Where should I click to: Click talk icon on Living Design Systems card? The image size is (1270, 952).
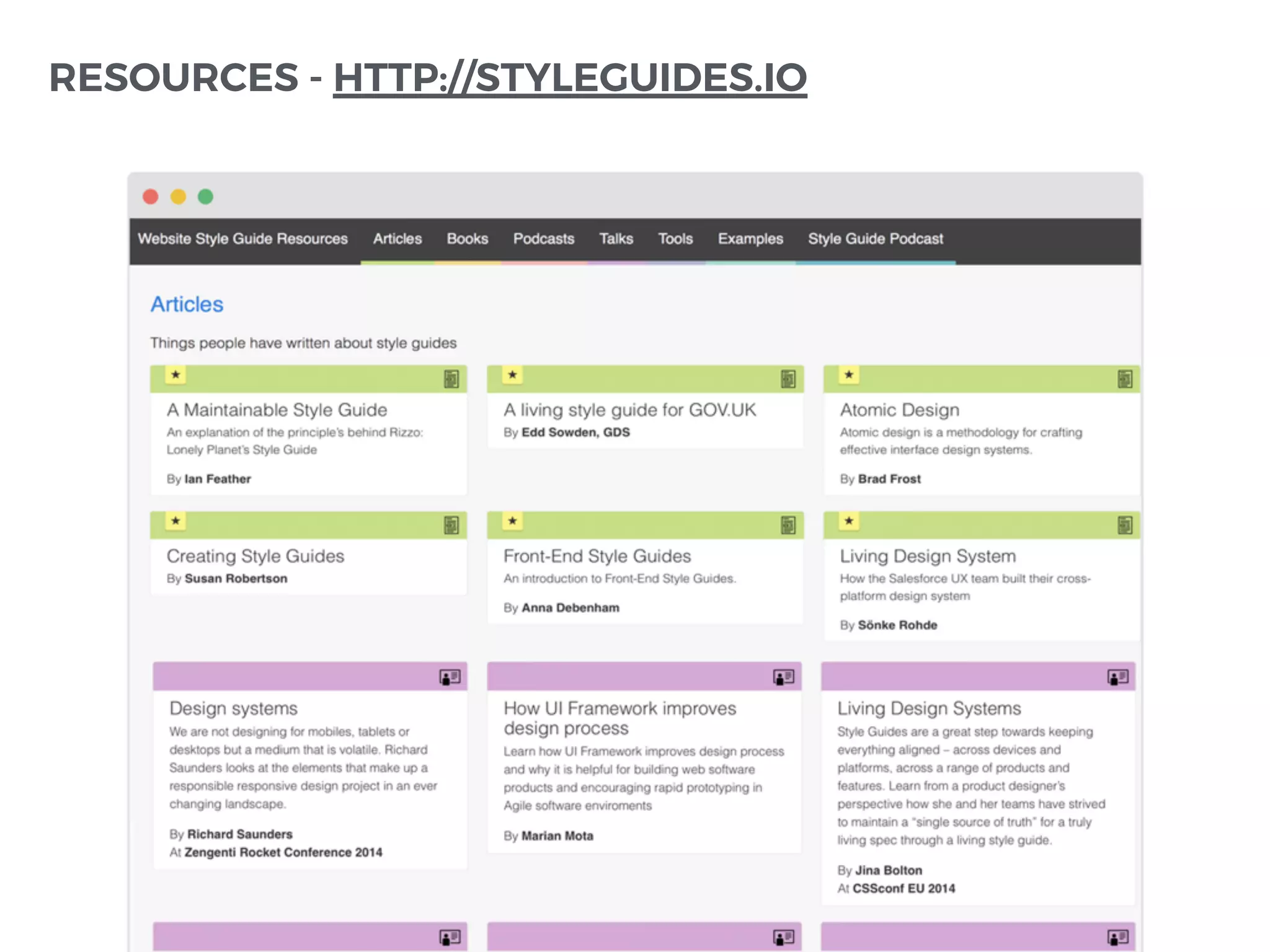click(1118, 677)
